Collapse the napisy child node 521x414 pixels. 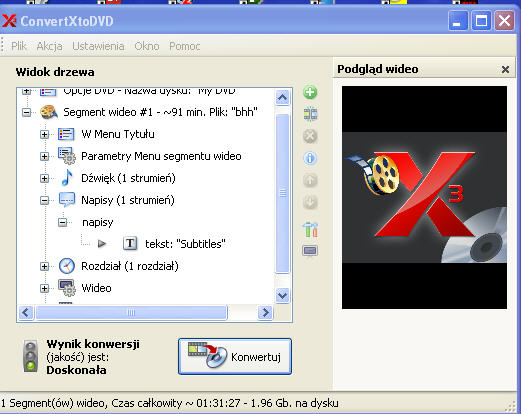point(62,222)
